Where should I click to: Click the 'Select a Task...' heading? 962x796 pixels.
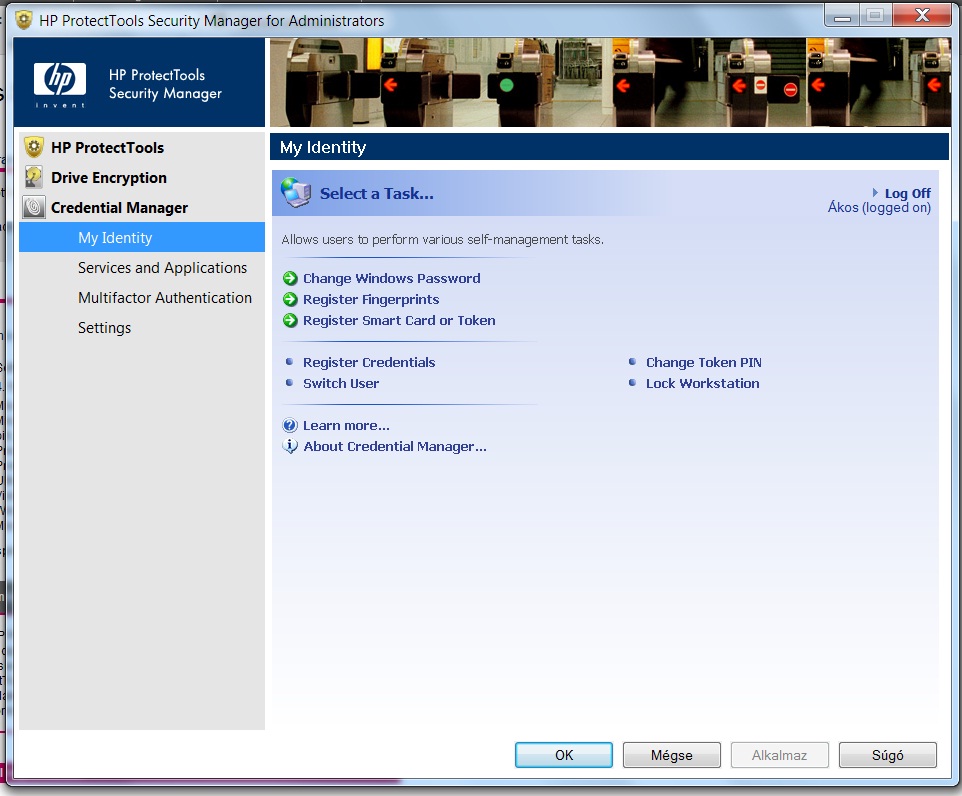click(377, 194)
